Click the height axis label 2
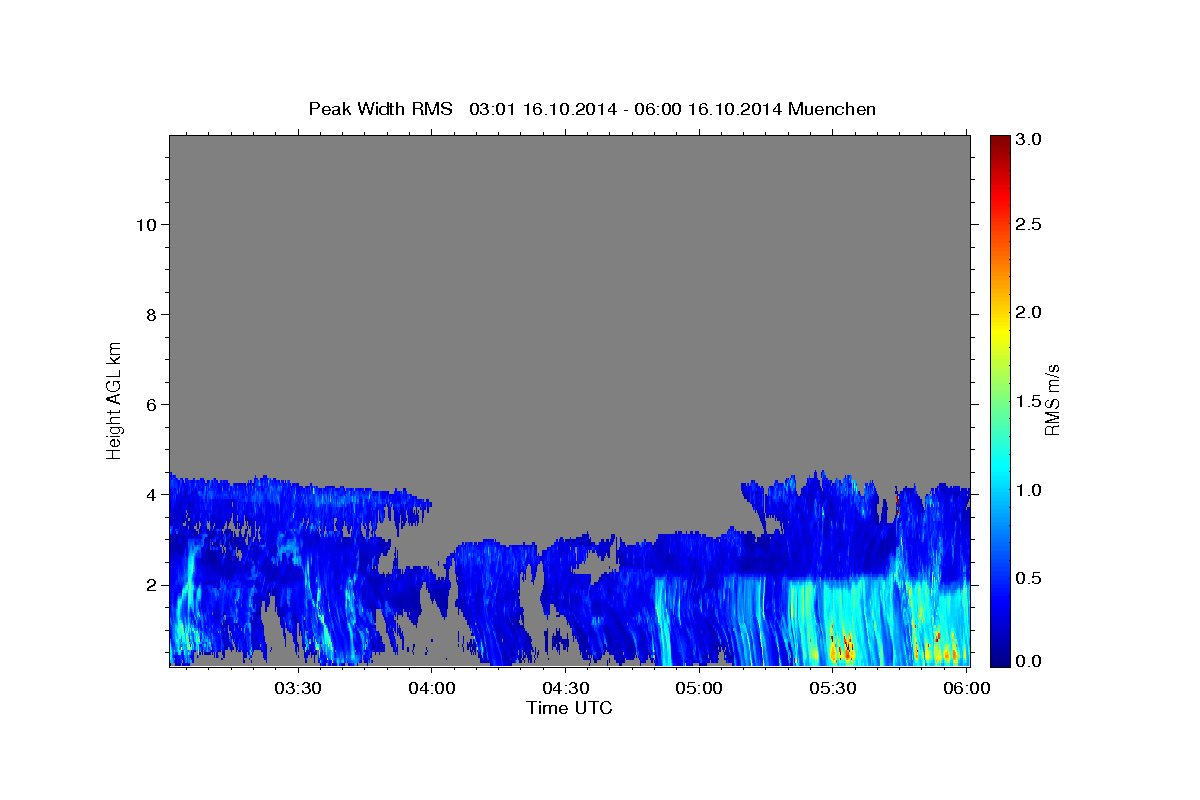 tap(150, 585)
